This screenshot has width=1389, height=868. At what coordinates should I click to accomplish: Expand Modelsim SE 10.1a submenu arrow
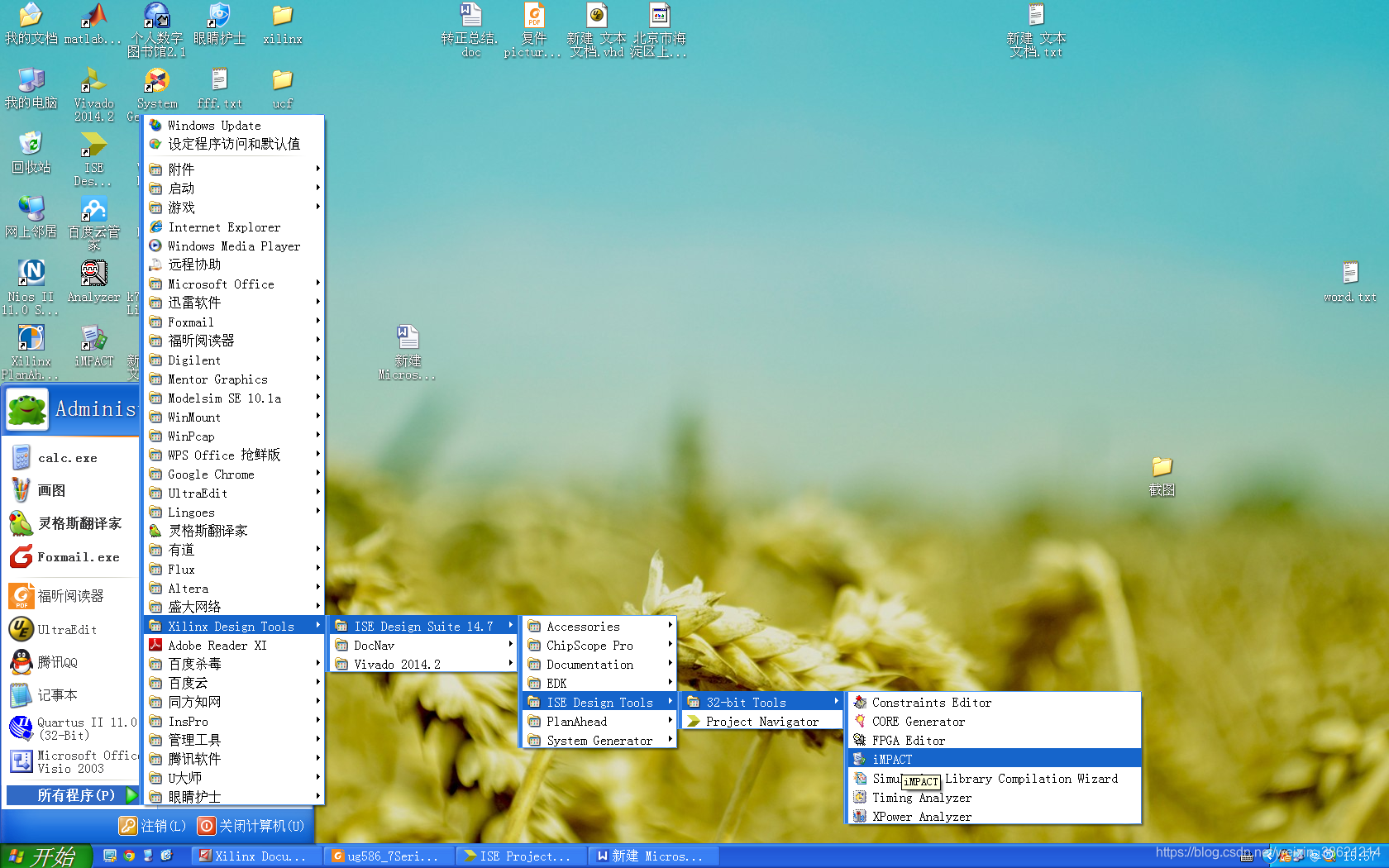click(x=317, y=397)
